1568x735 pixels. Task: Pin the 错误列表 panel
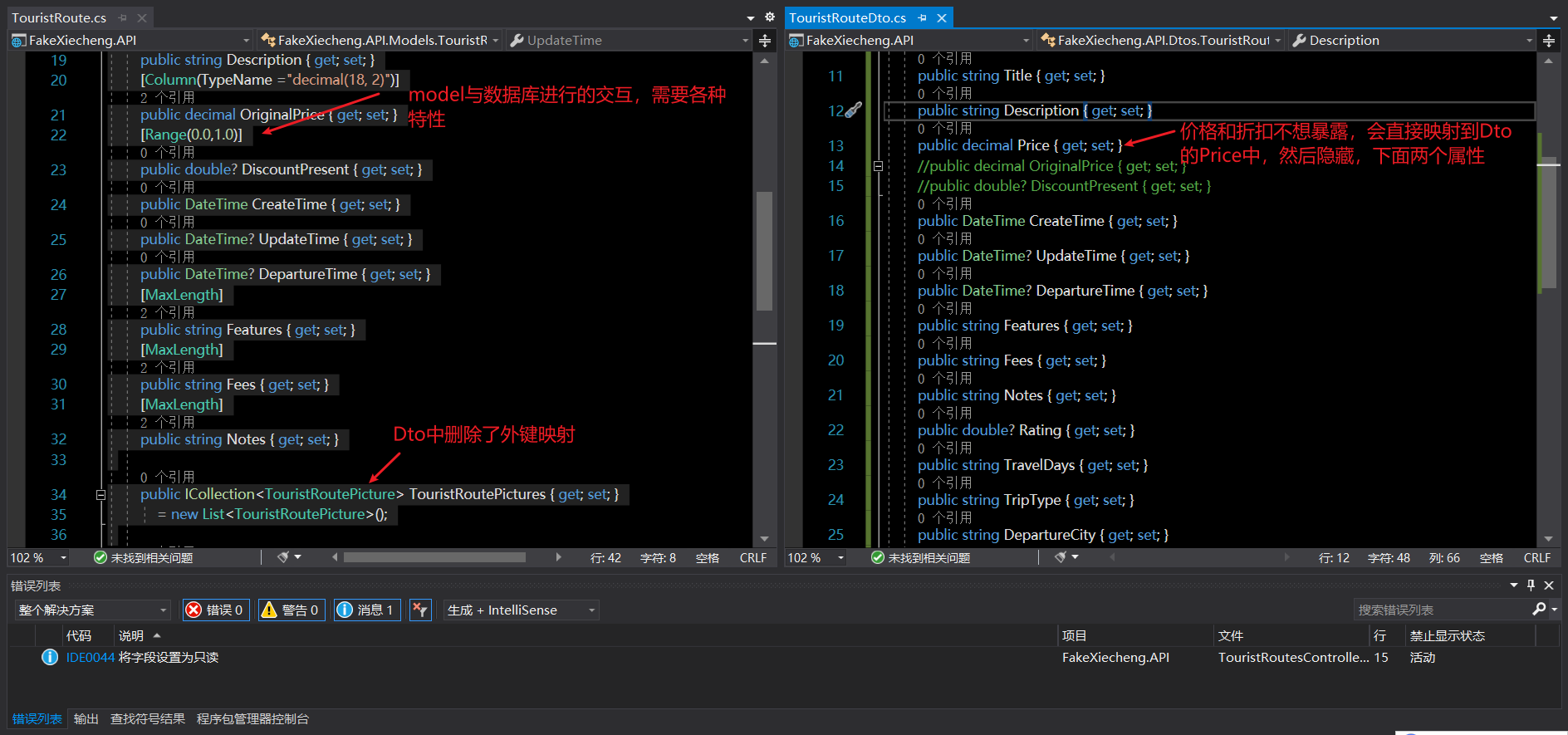(1531, 586)
